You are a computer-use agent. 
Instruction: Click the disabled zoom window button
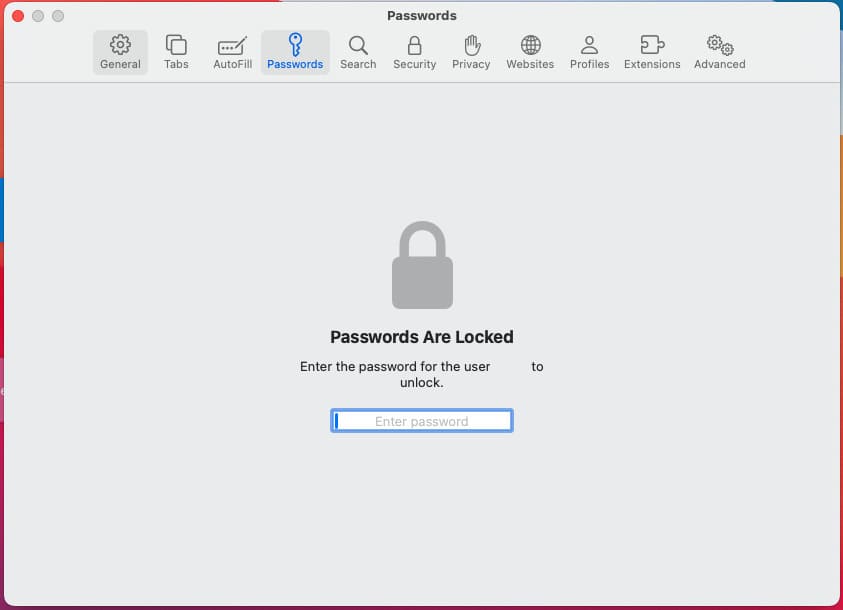point(58,16)
